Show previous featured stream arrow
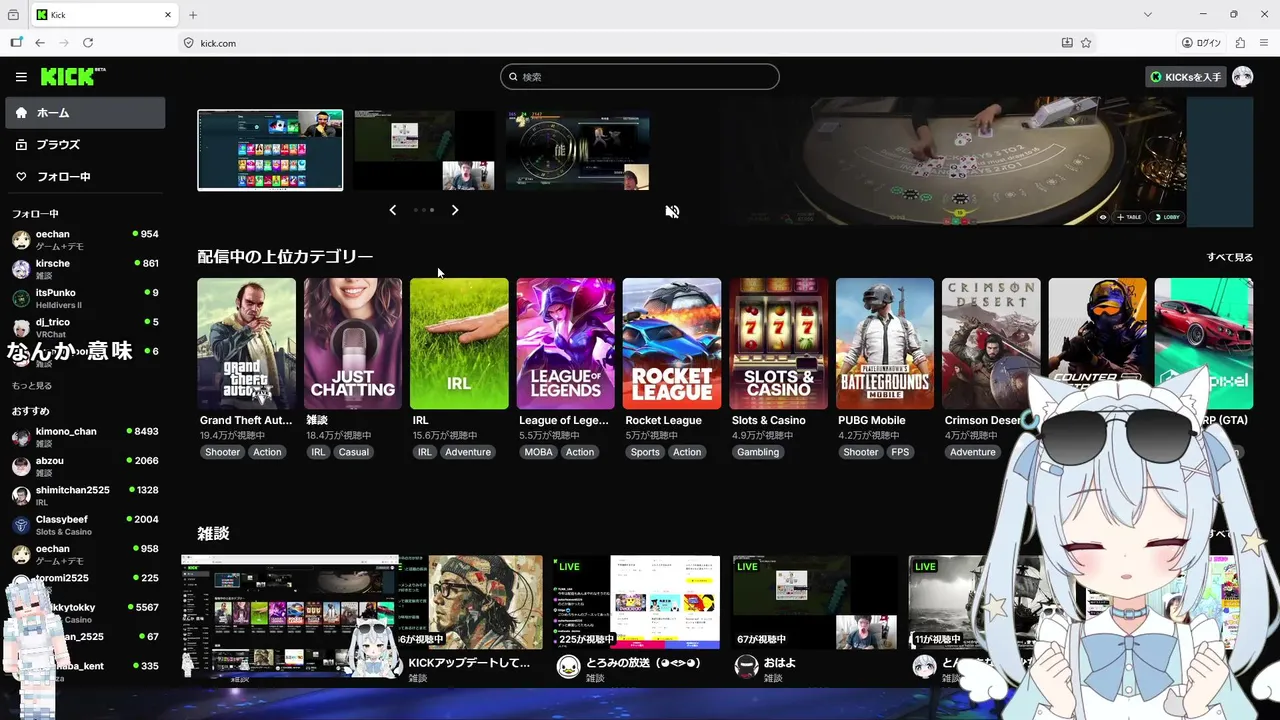1280x720 pixels. click(x=393, y=210)
